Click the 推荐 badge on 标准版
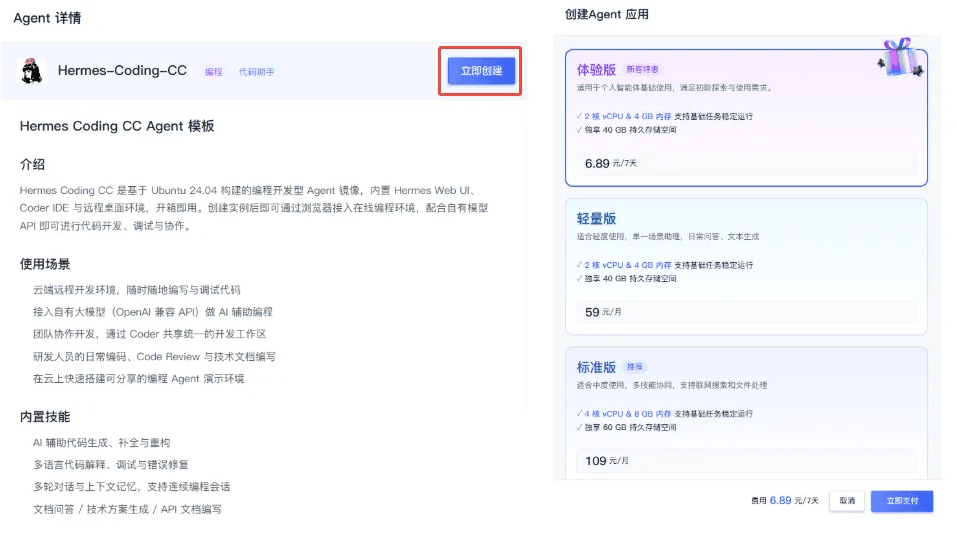956x538 pixels. tap(635, 367)
